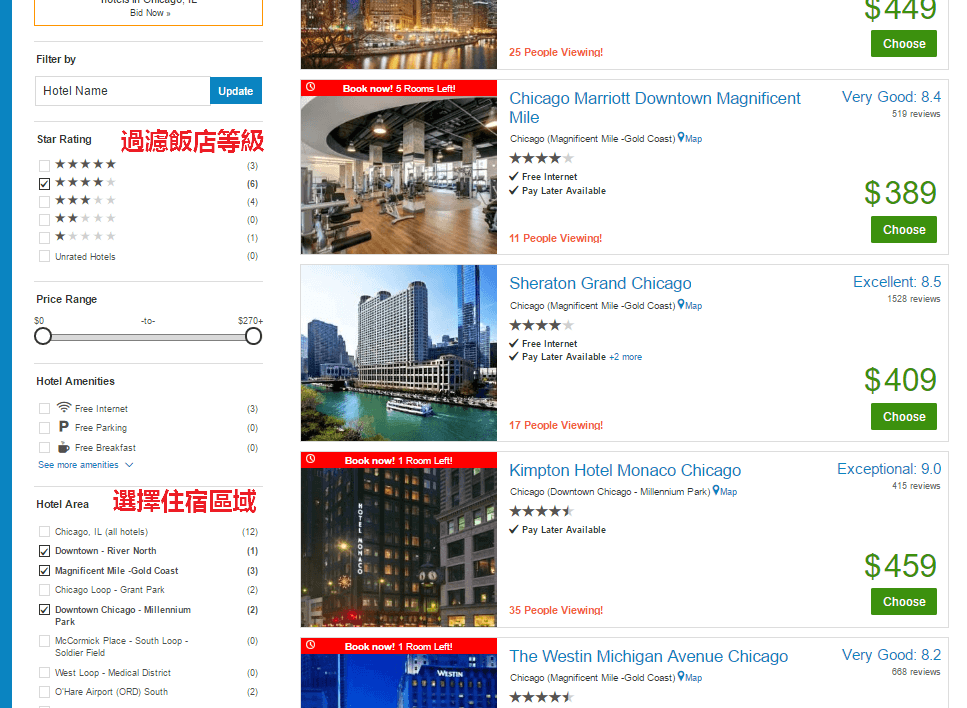Disable the Downtown - River North checkbox
Screen dimensions: 967x708
click(43, 550)
